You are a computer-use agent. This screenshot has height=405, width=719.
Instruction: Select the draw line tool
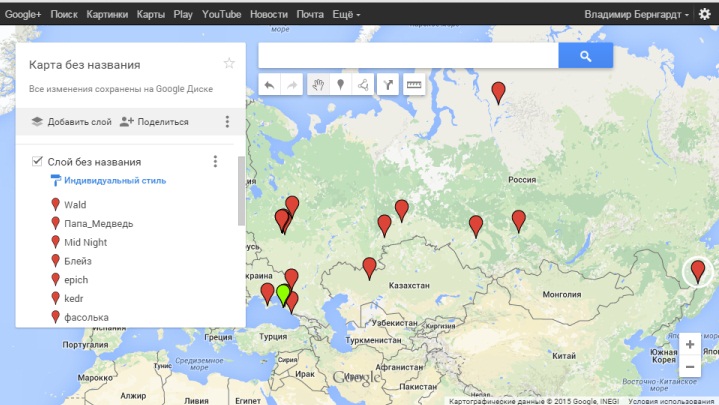click(364, 86)
